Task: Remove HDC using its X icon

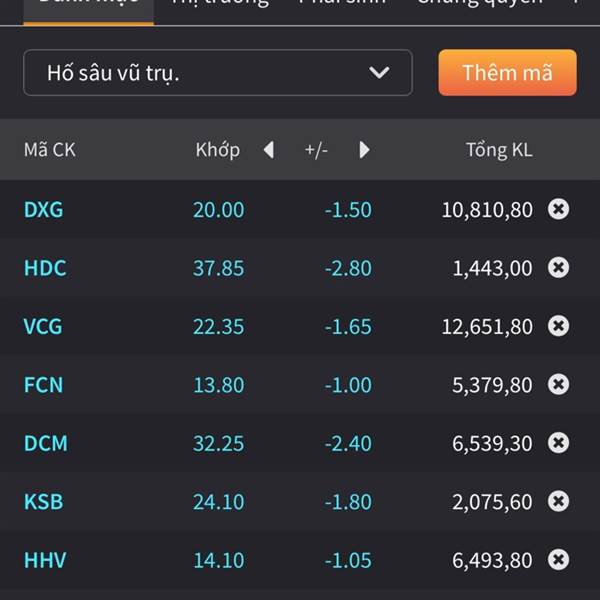Action: pos(558,267)
